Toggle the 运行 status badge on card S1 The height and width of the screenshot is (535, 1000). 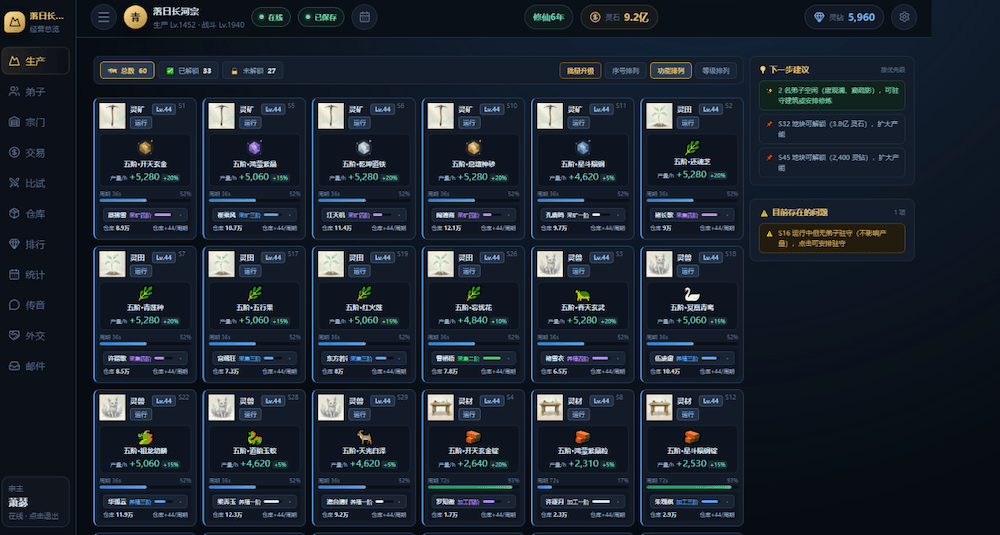(x=140, y=122)
